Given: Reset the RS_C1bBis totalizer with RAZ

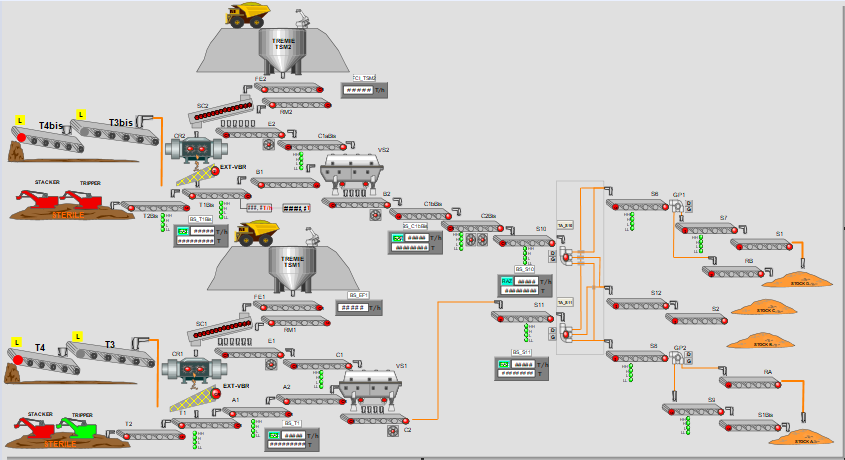Looking at the screenshot, I should coord(398,238).
